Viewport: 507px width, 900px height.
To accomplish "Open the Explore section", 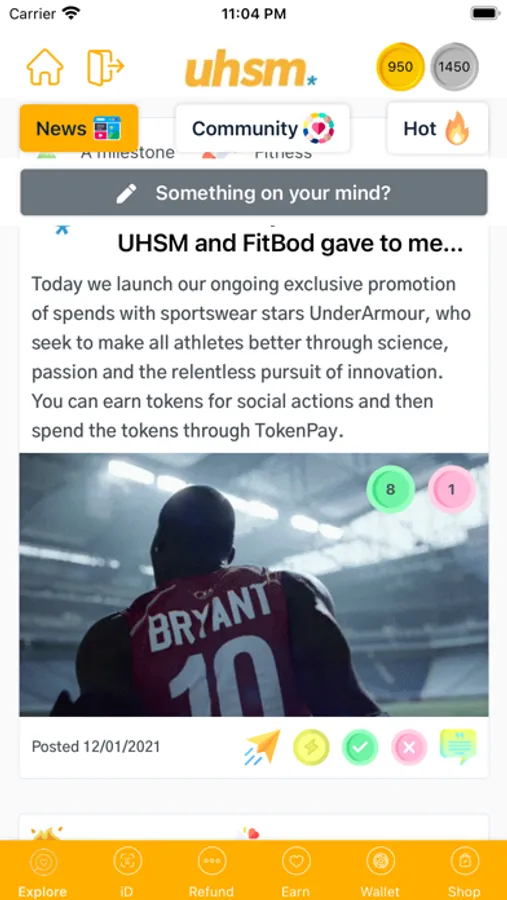I will pyautogui.click(x=42, y=872).
